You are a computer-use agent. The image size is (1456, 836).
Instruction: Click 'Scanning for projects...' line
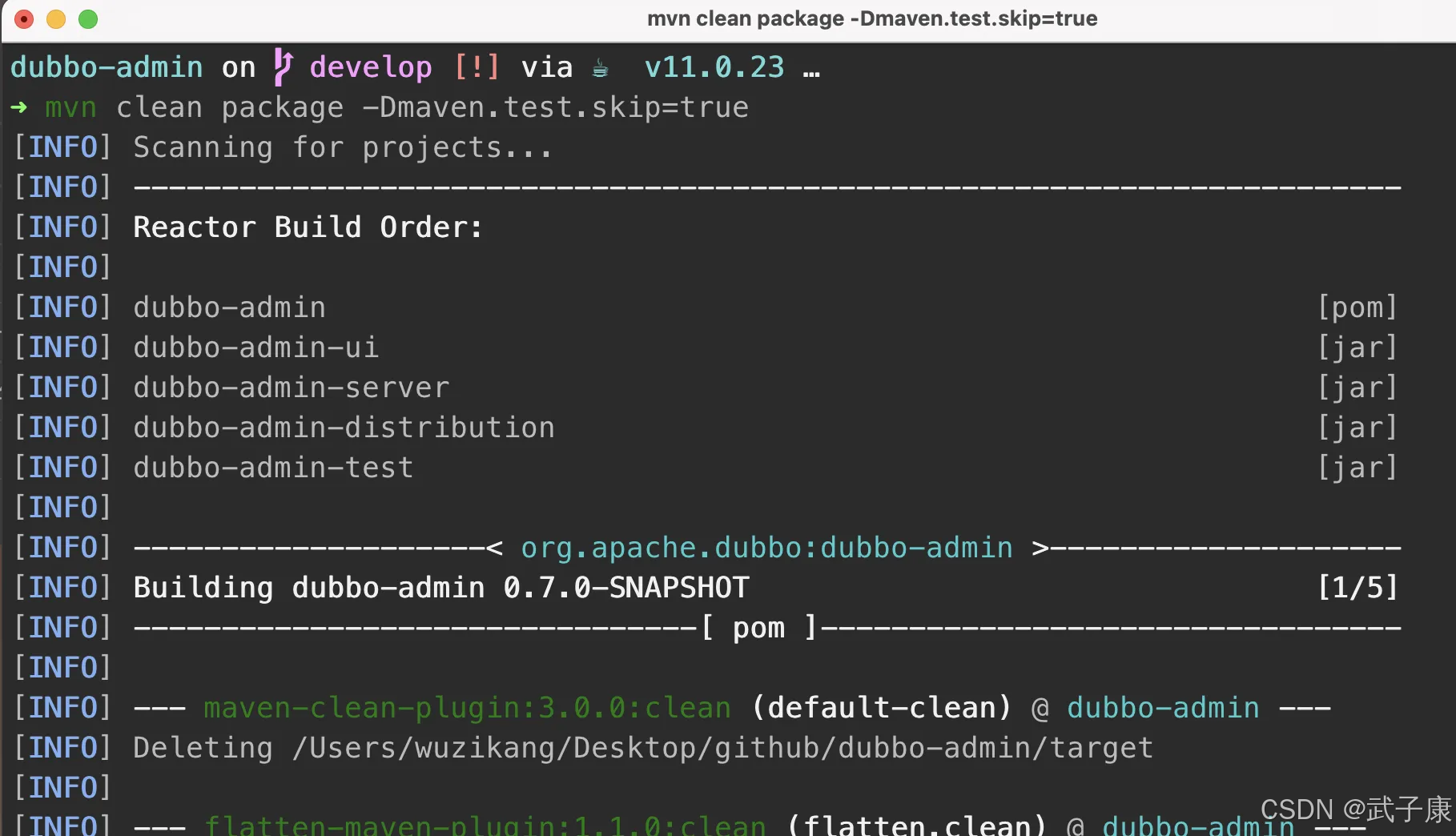[343, 147]
